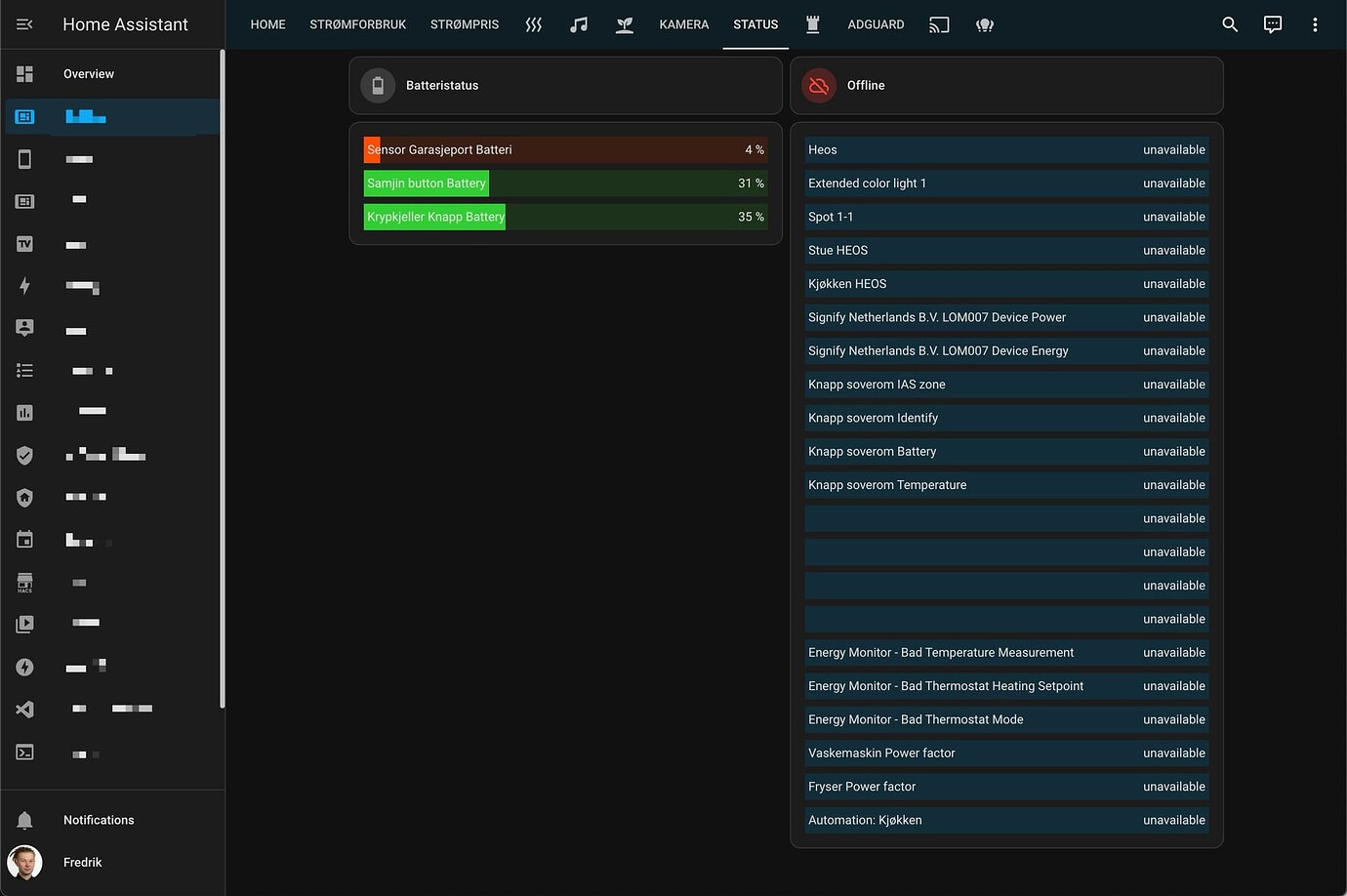Open the heating waves dashboard icon
The image size is (1347, 896).
(534, 24)
